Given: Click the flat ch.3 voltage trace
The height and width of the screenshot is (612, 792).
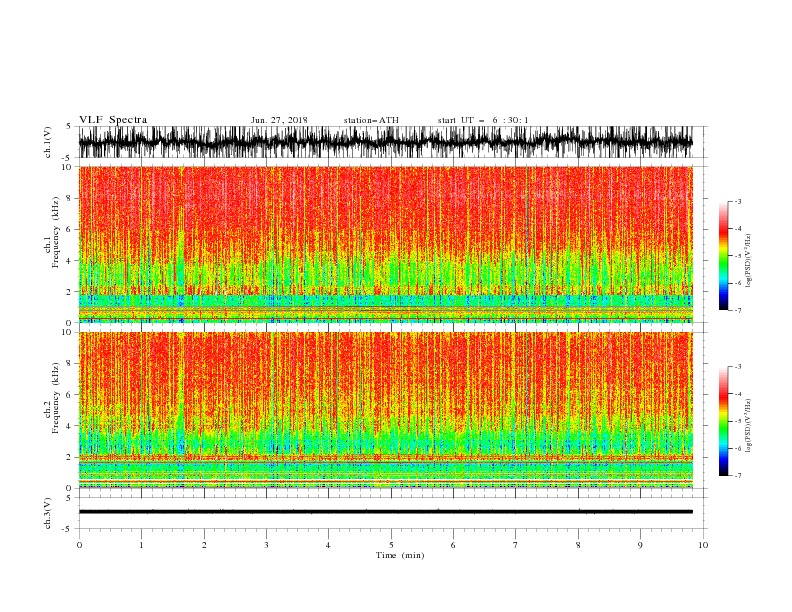Looking at the screenshot, I should point(385,512).
